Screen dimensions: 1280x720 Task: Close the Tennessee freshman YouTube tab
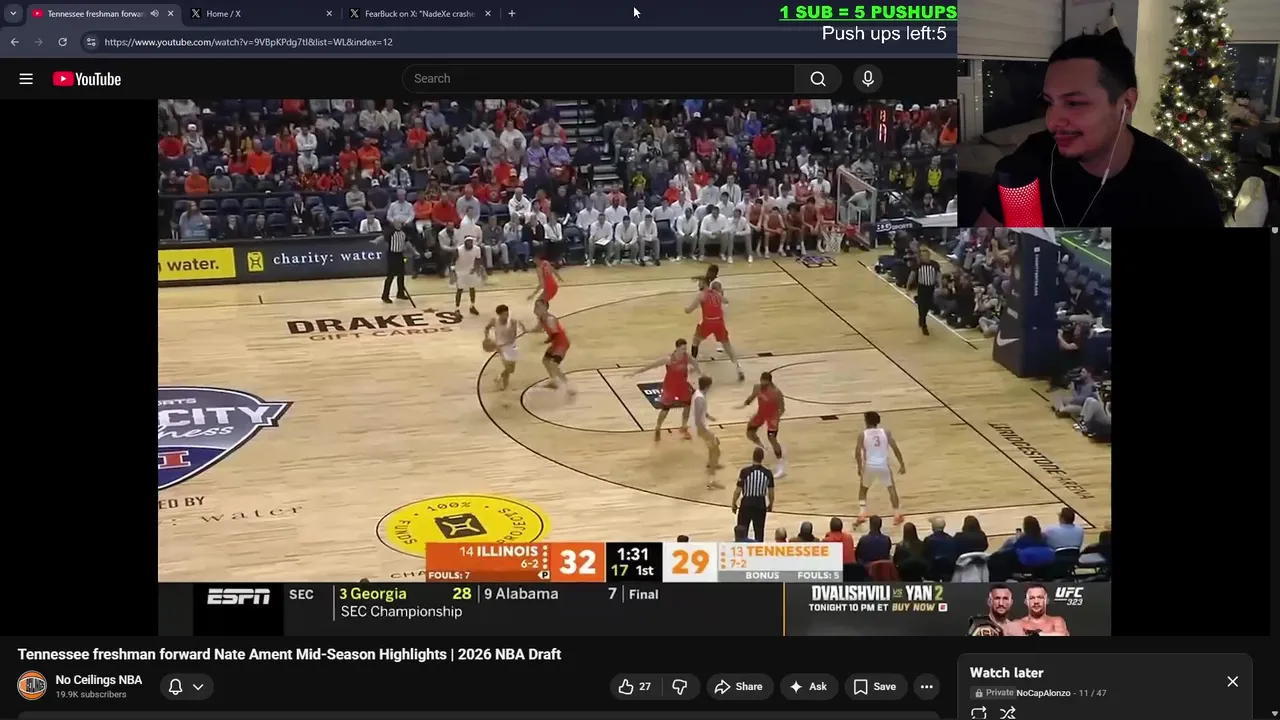170,14
